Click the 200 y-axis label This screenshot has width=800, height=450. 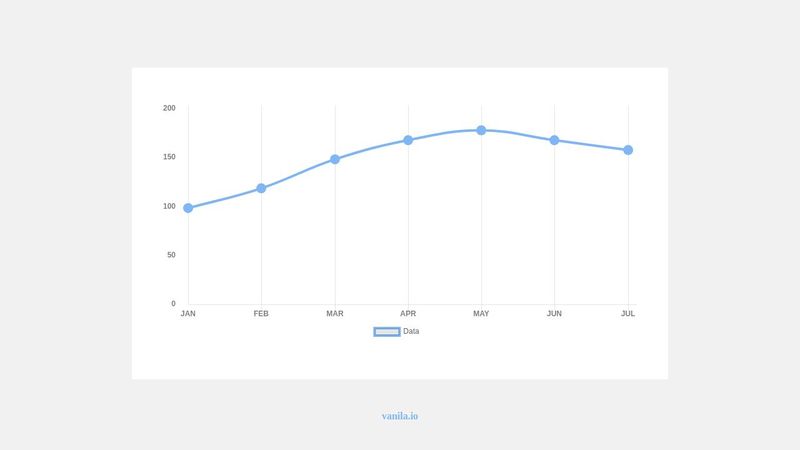coord(169,108)
